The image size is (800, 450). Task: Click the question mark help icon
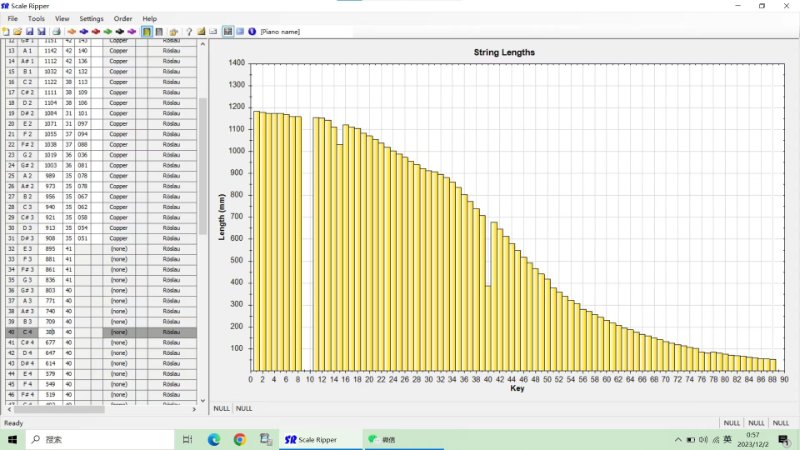point(188,31)
